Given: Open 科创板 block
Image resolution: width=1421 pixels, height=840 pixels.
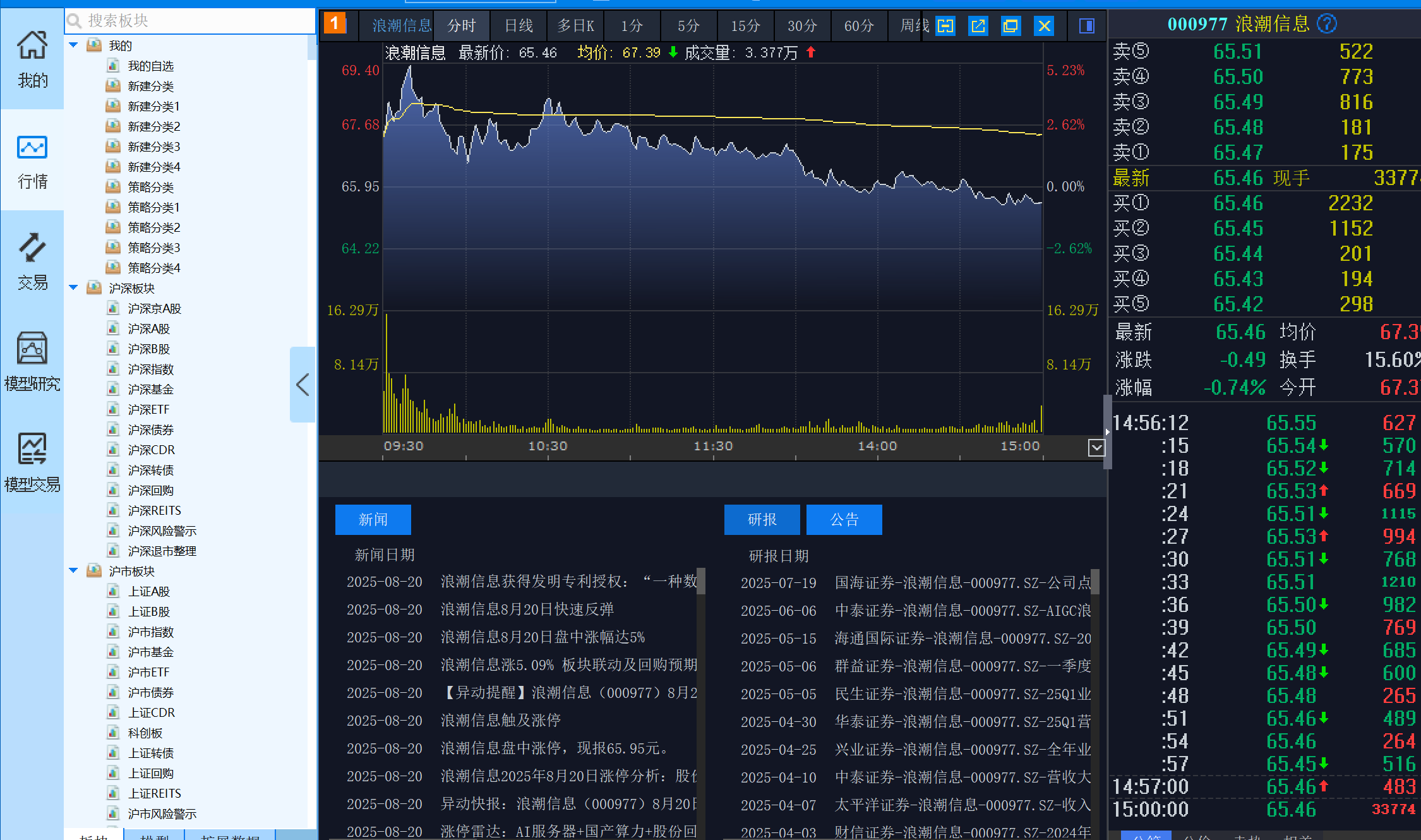Looking at the screenshot, I should coord(145,733).
